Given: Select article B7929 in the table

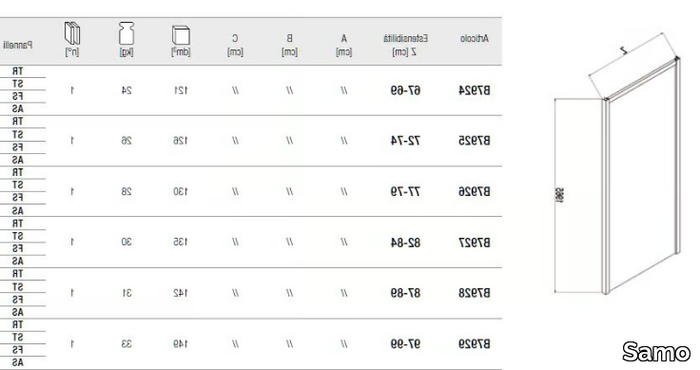Looking at the screenshot, I should [x=474, y=344].
